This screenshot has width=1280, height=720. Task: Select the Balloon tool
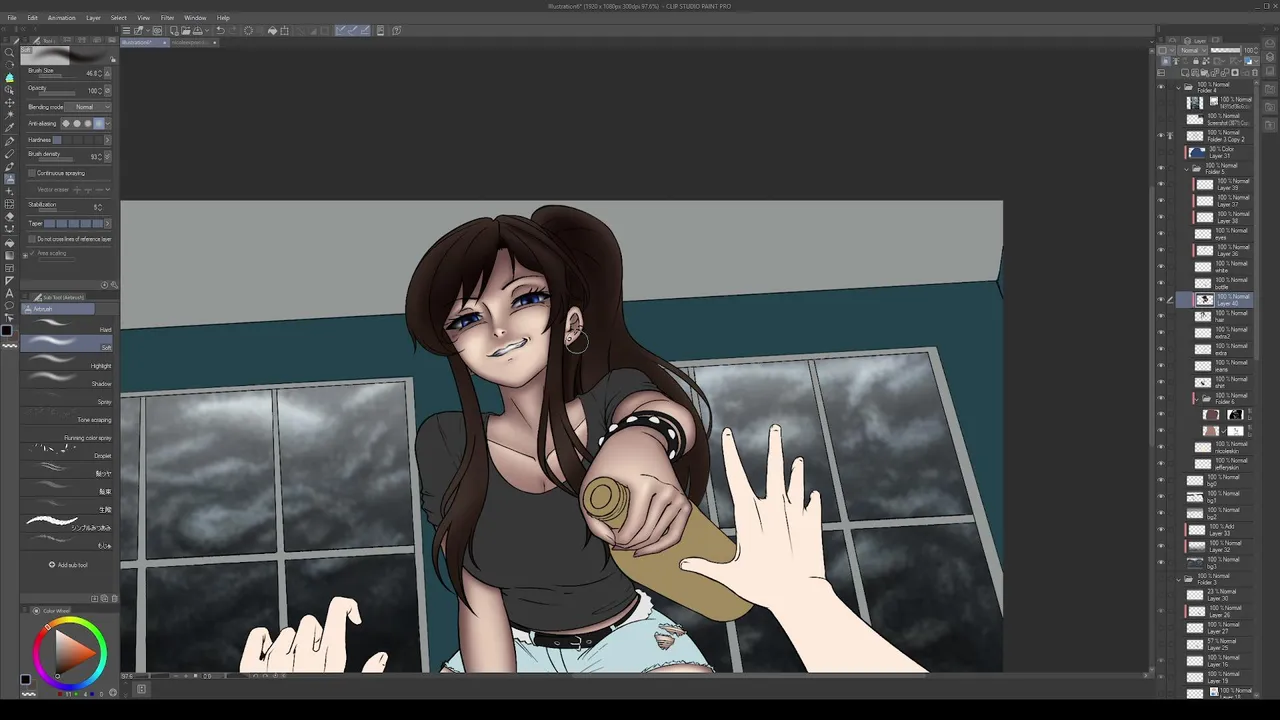(9, 305)
